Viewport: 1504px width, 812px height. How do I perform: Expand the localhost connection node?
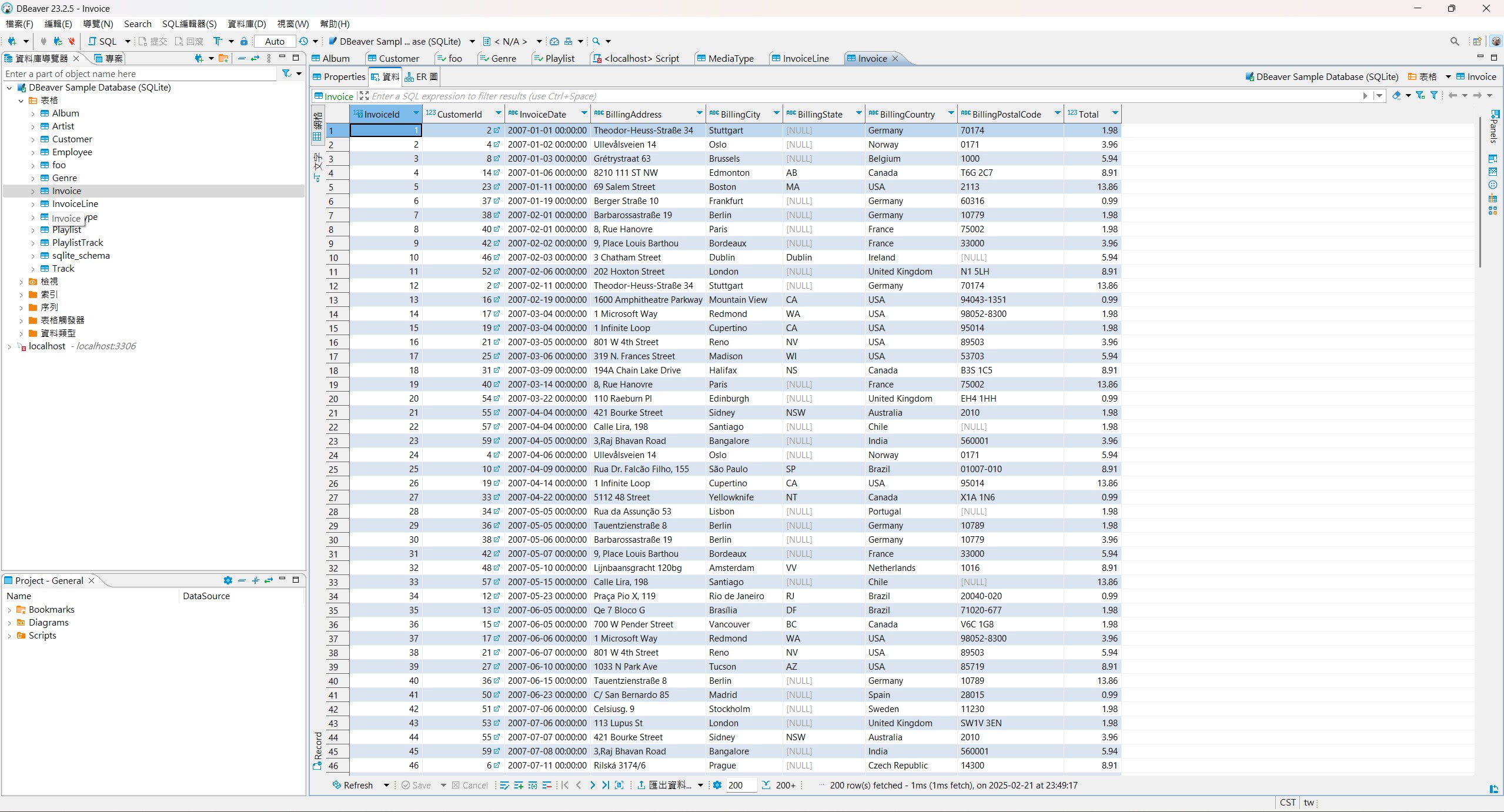(x=9, y=346)
